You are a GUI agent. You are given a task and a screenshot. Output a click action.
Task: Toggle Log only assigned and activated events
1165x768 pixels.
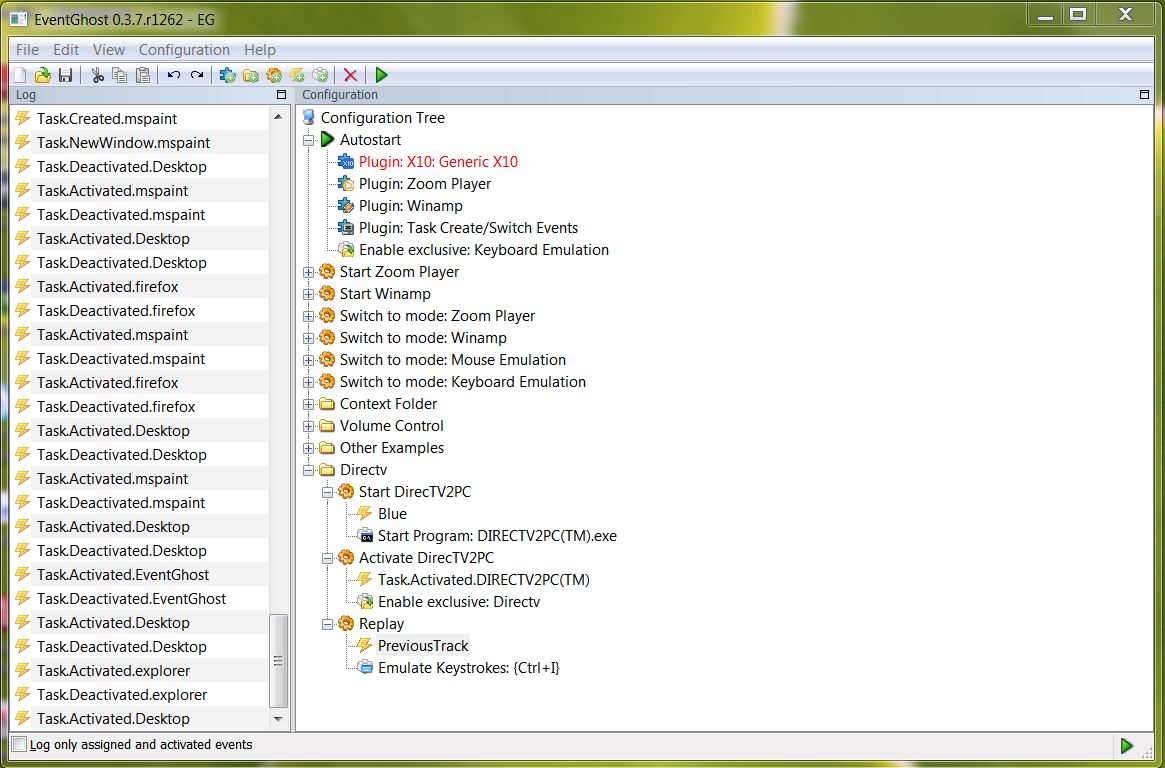tap(20, 744)
